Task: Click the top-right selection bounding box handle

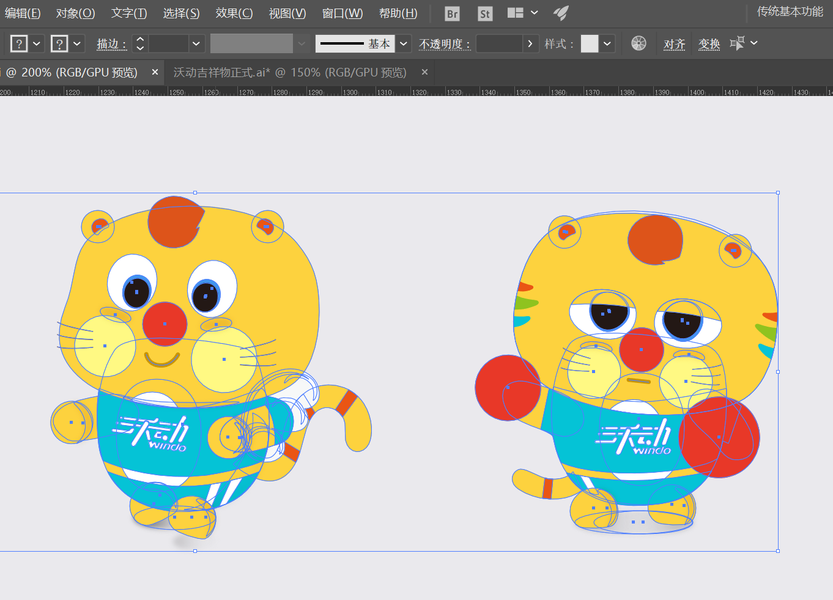Action: pos(778,193)
